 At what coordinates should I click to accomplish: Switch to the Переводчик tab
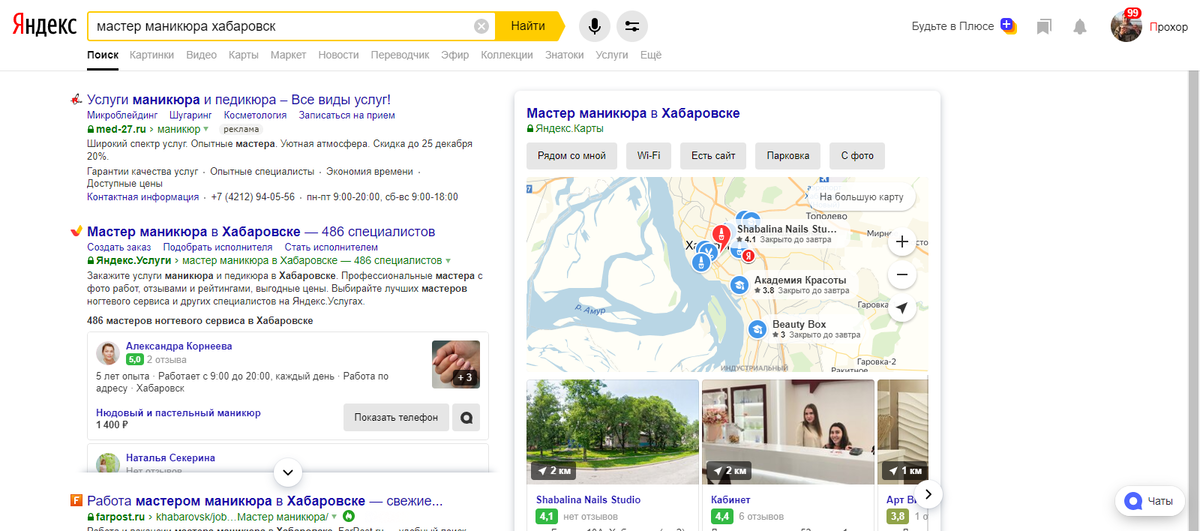[x=400, y=55]
